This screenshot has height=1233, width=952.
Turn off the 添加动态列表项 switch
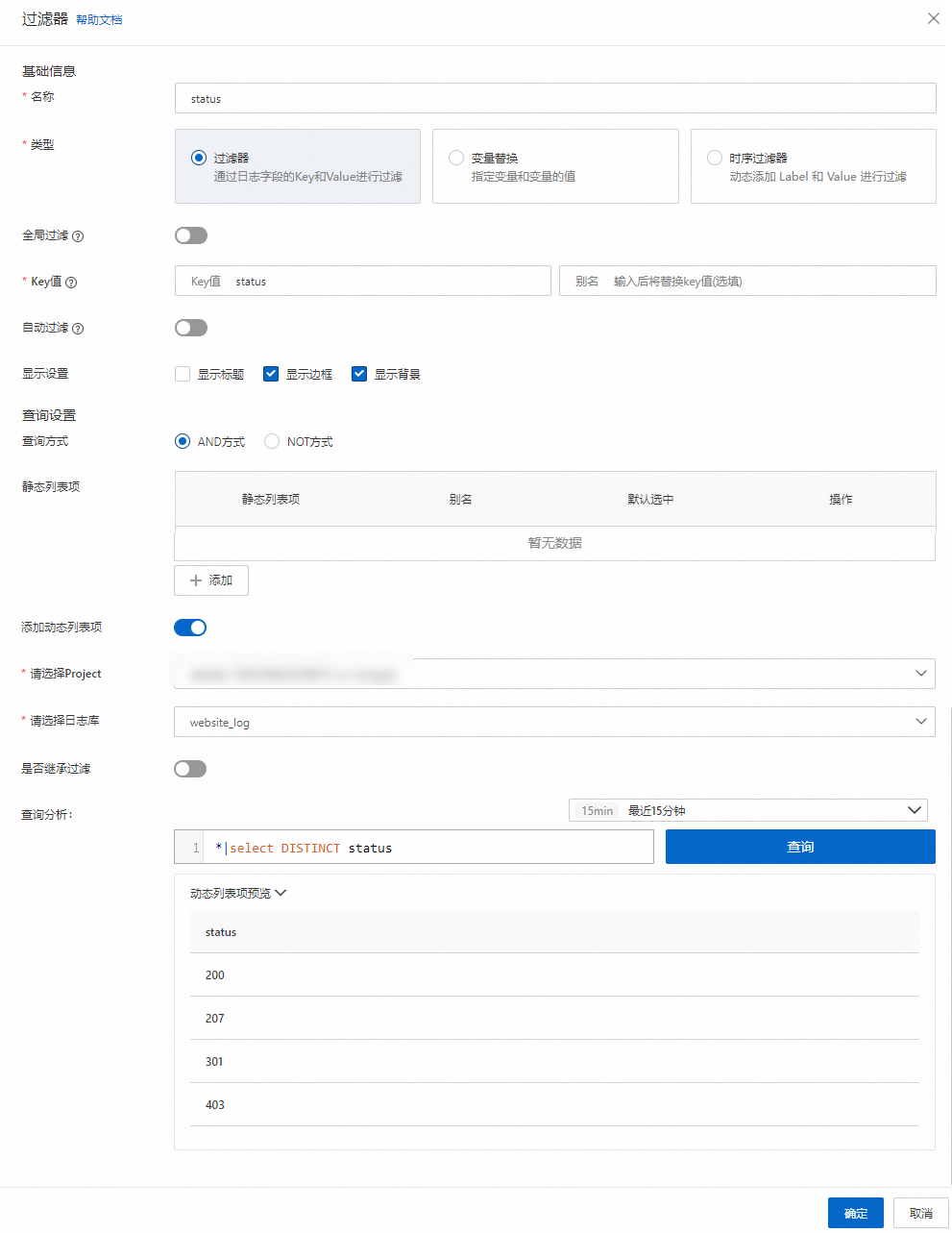190,628
